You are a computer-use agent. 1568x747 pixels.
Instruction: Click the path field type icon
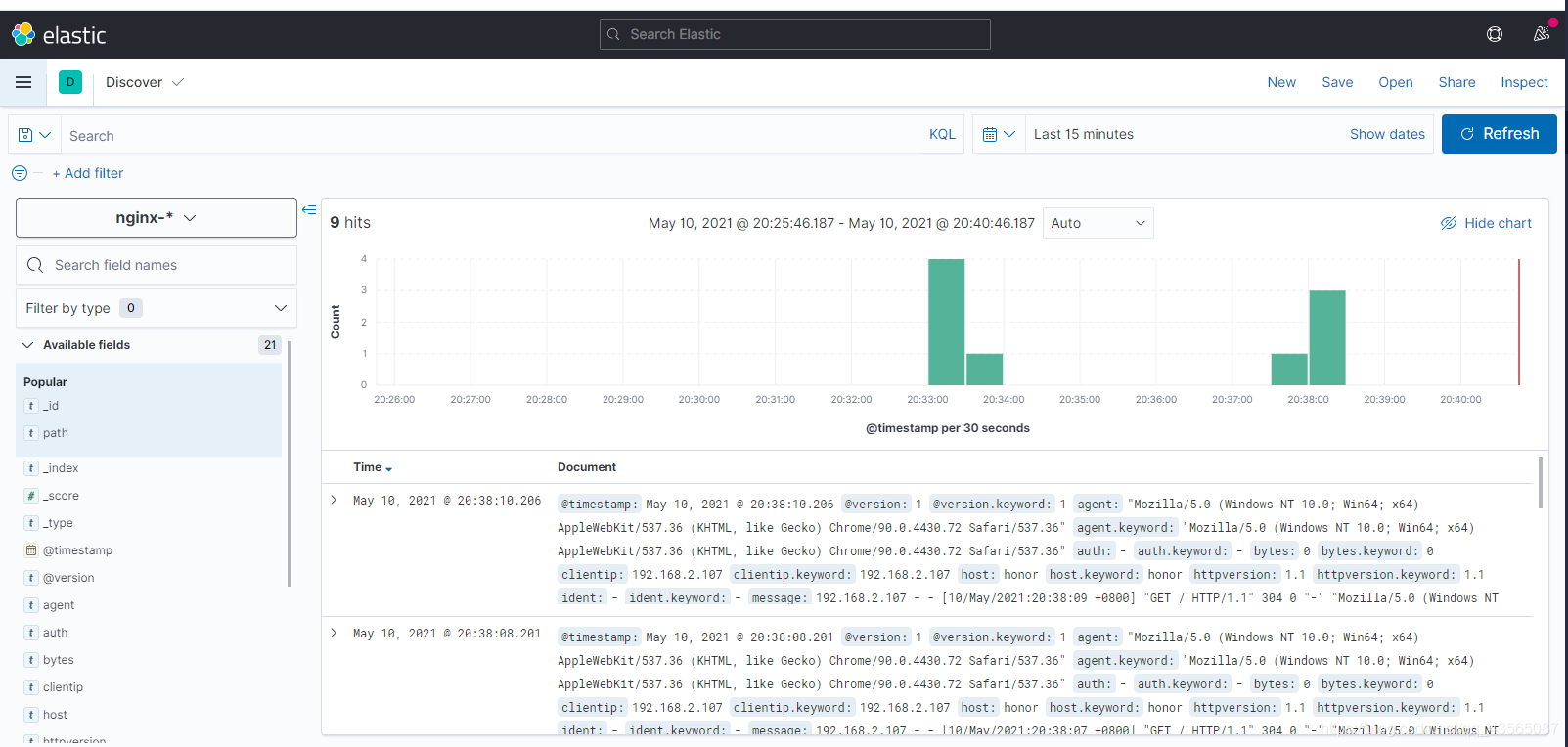point(31,433)
